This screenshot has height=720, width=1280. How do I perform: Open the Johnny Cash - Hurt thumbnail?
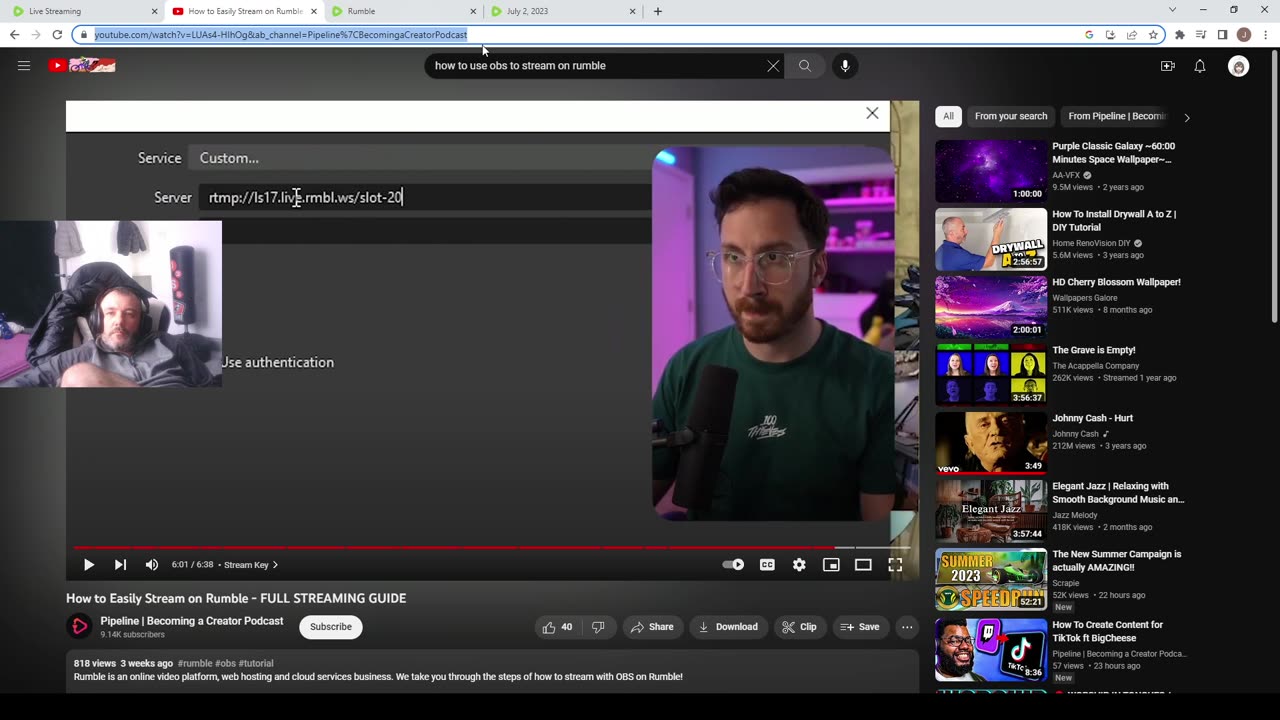click(991, 443)
